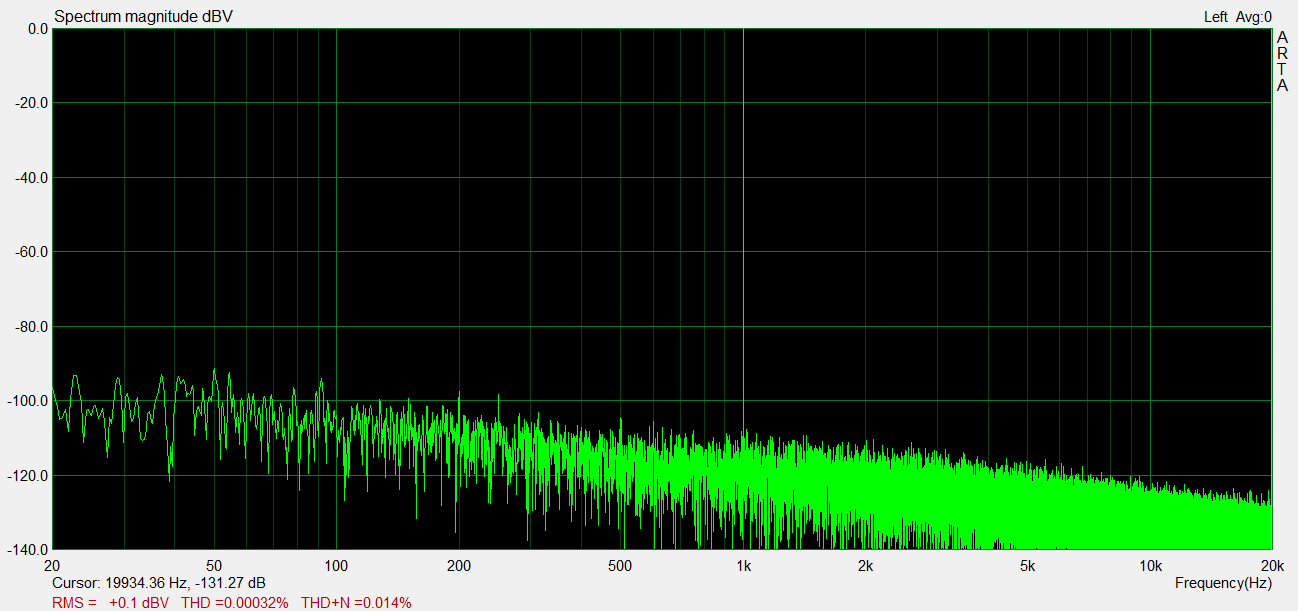Click the 50 Hz x-axis label

tap(214, 566)
